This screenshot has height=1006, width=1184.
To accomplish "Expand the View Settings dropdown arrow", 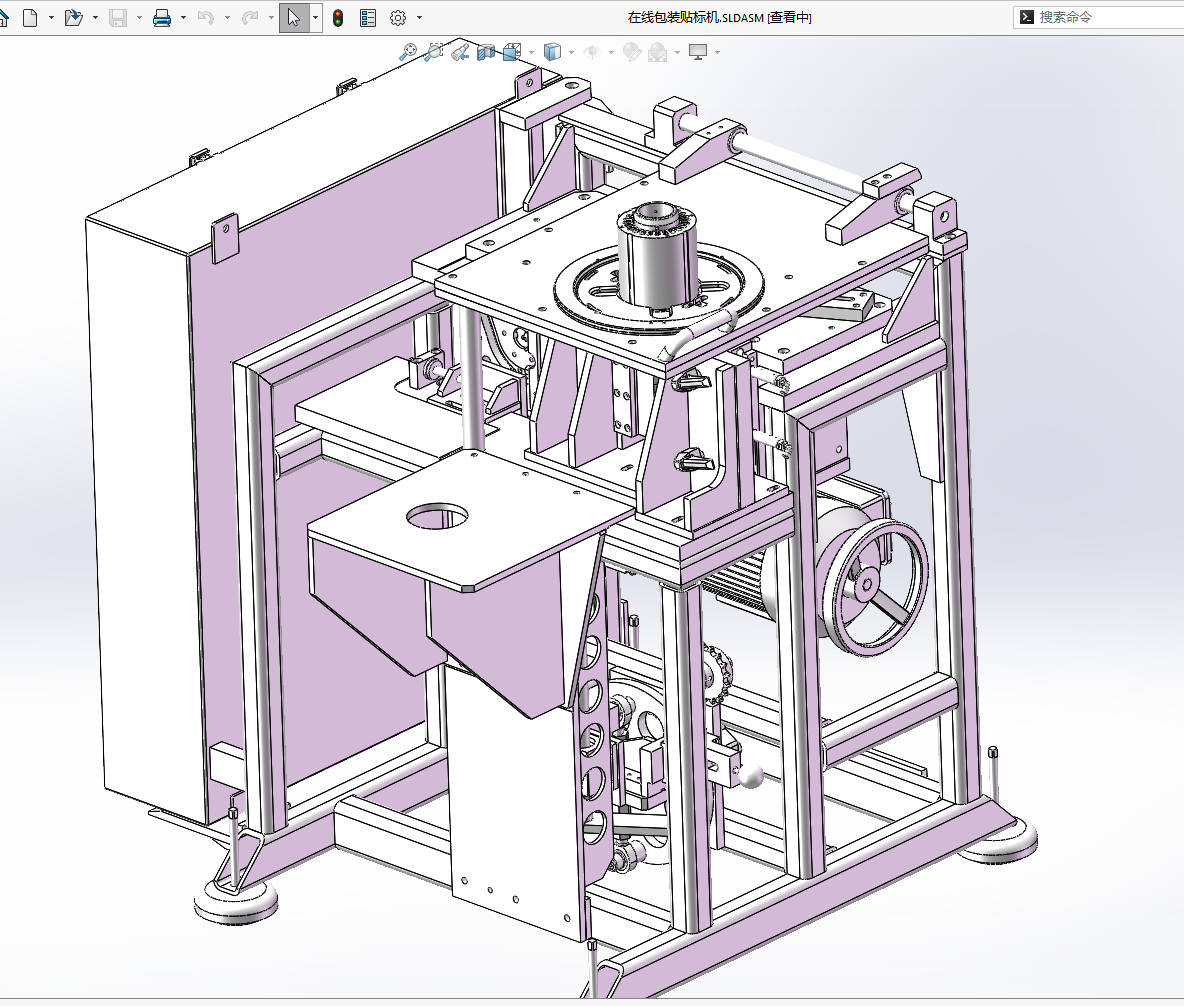I will click(x=717, y=52).
